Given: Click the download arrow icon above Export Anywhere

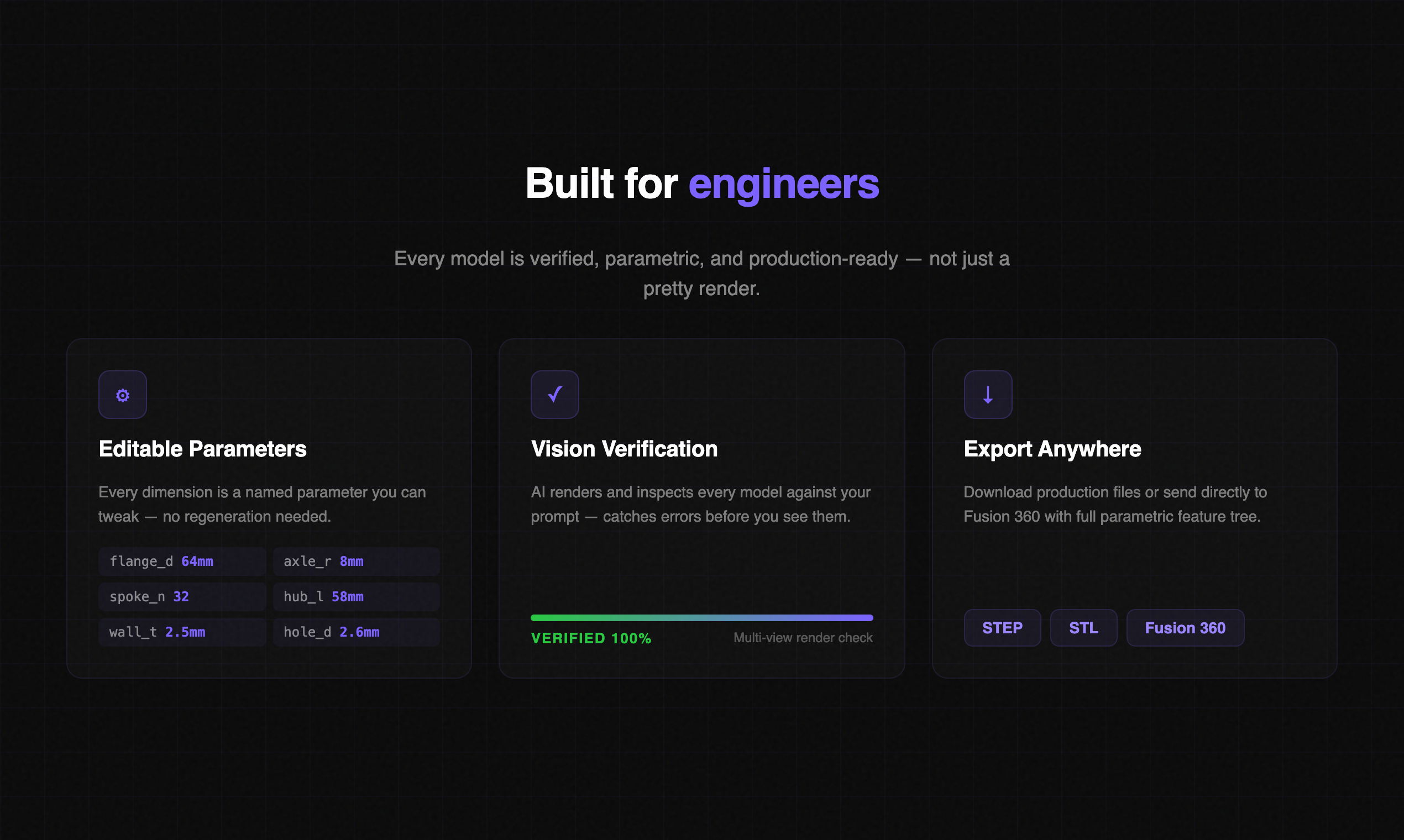Looking at the screenshot, I should point(987,395).
